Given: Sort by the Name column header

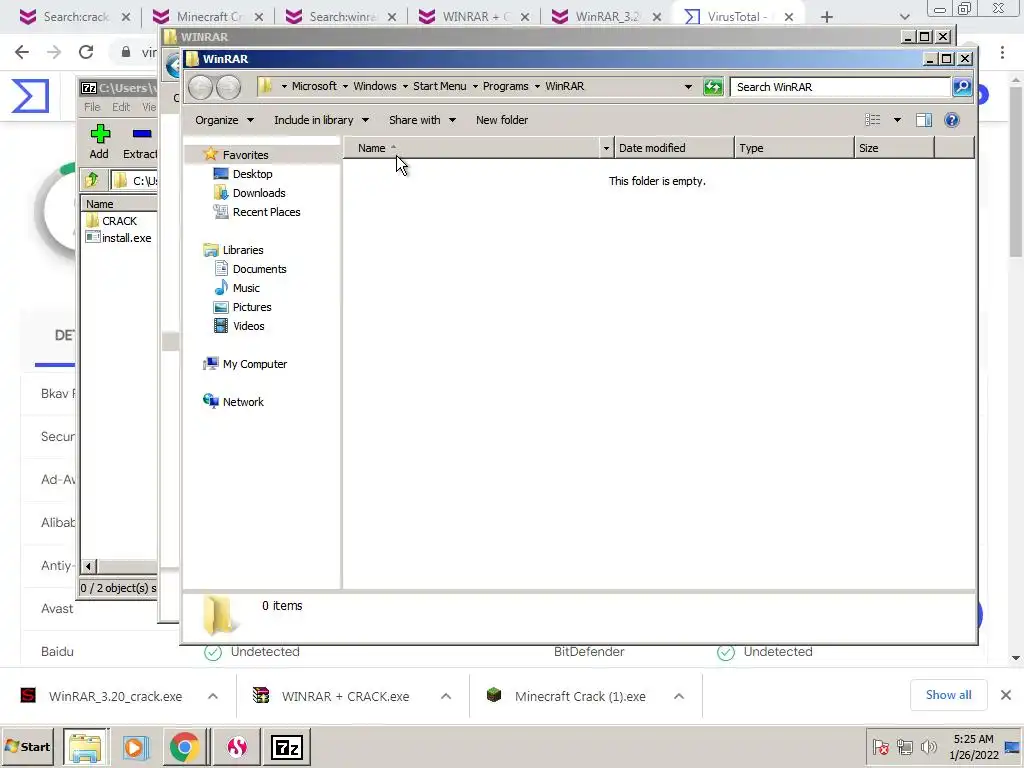Looking at the screenshot, I should [x=472, y=148].
